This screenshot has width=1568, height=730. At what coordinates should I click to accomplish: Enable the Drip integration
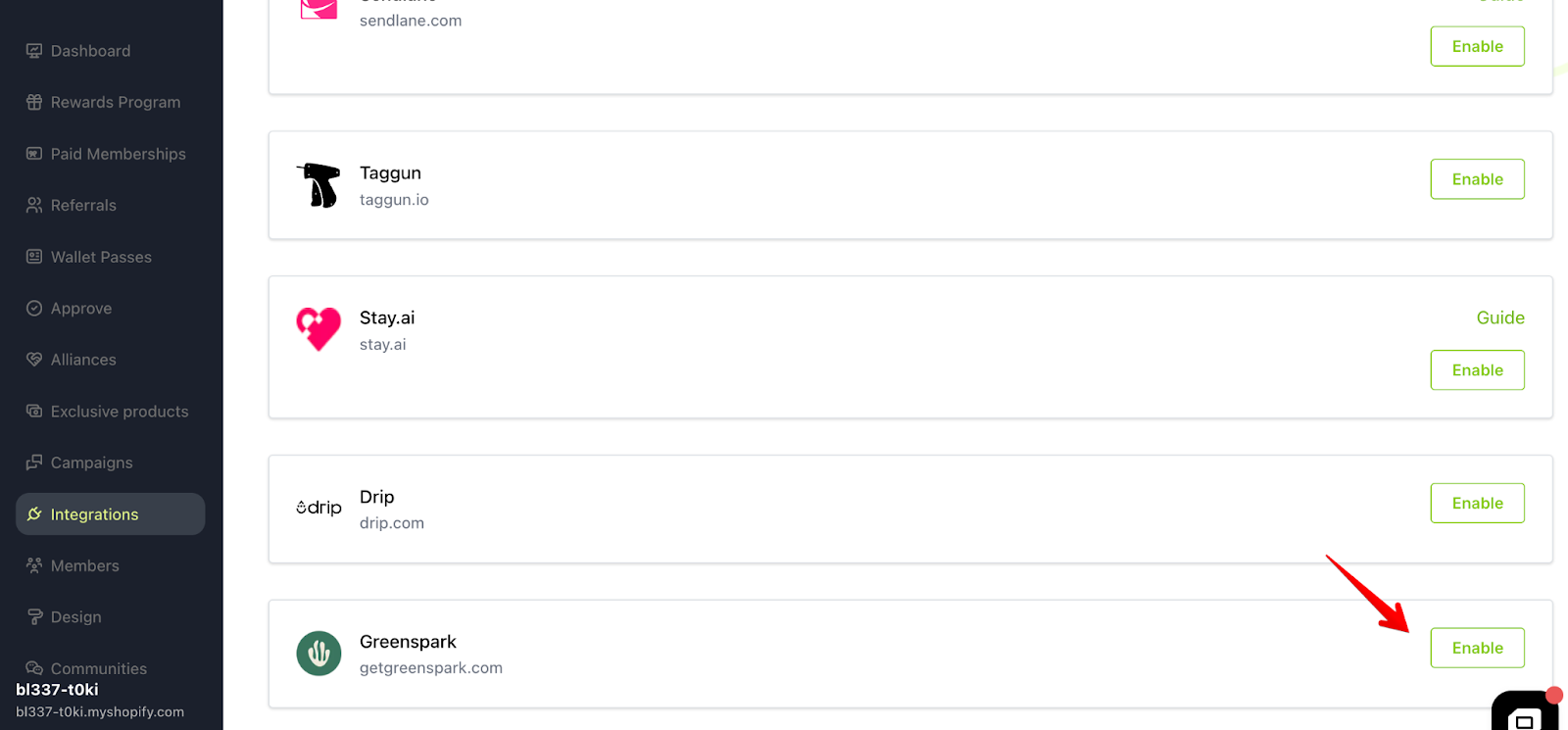click(1477, 503)
